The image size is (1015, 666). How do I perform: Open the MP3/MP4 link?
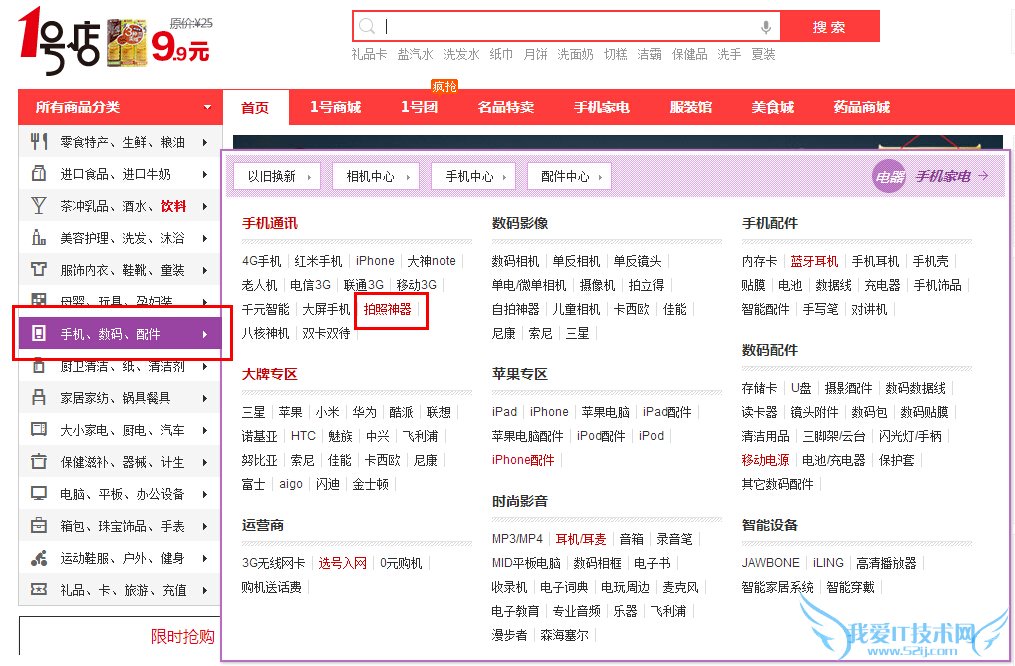point(517,539)
